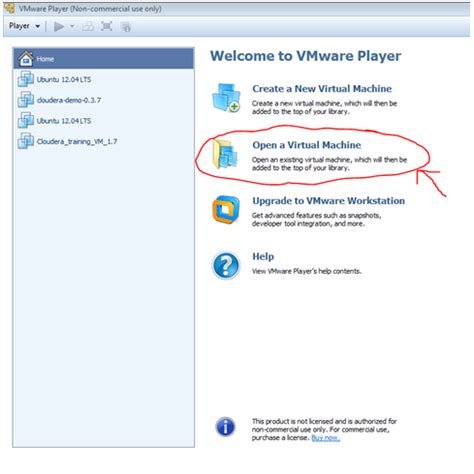
Task: Select Home in the library list
Action: coord(103,59)
